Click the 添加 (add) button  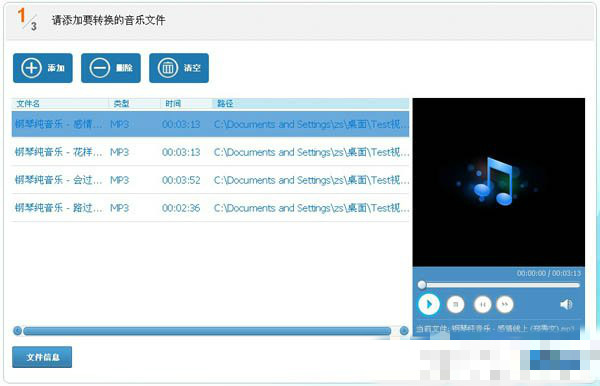43,68
